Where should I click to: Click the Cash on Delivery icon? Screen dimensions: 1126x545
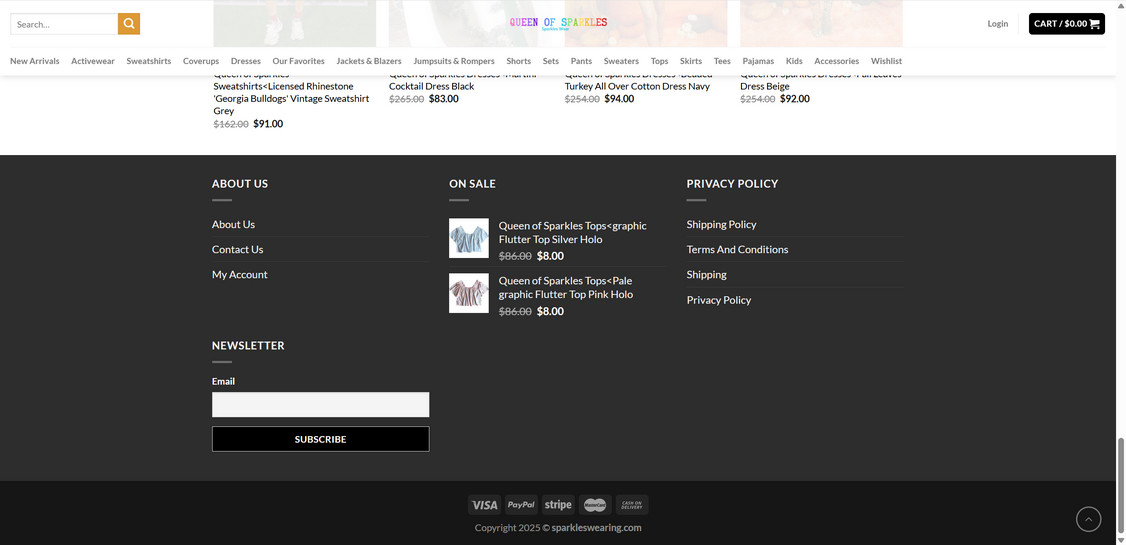coord(632,505)
